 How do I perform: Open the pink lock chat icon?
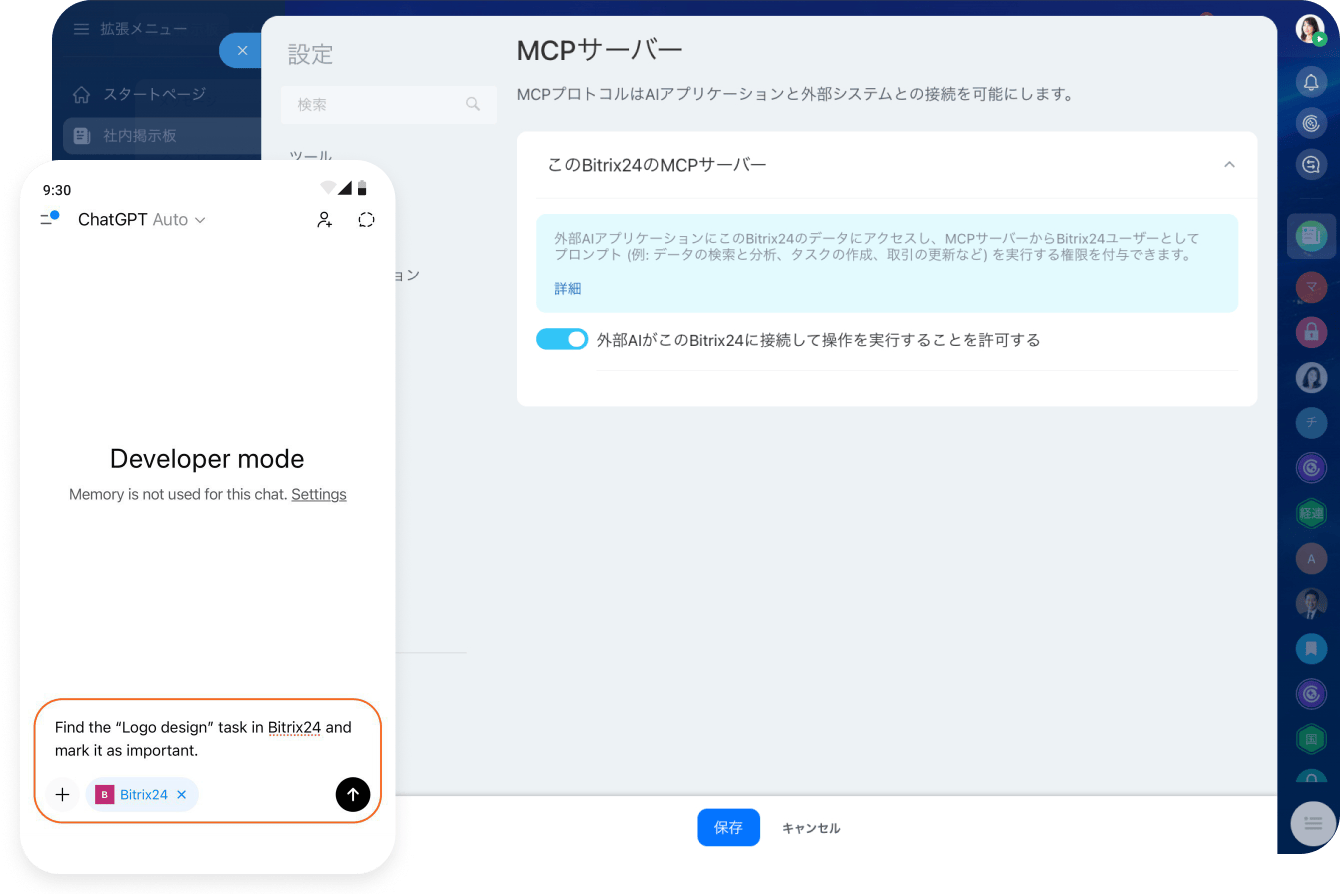click(1311, 331)
